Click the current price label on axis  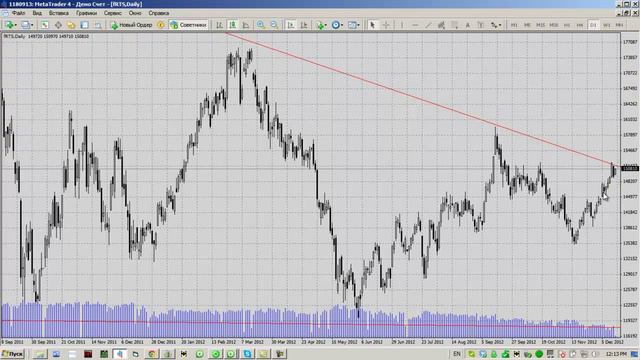629,168
